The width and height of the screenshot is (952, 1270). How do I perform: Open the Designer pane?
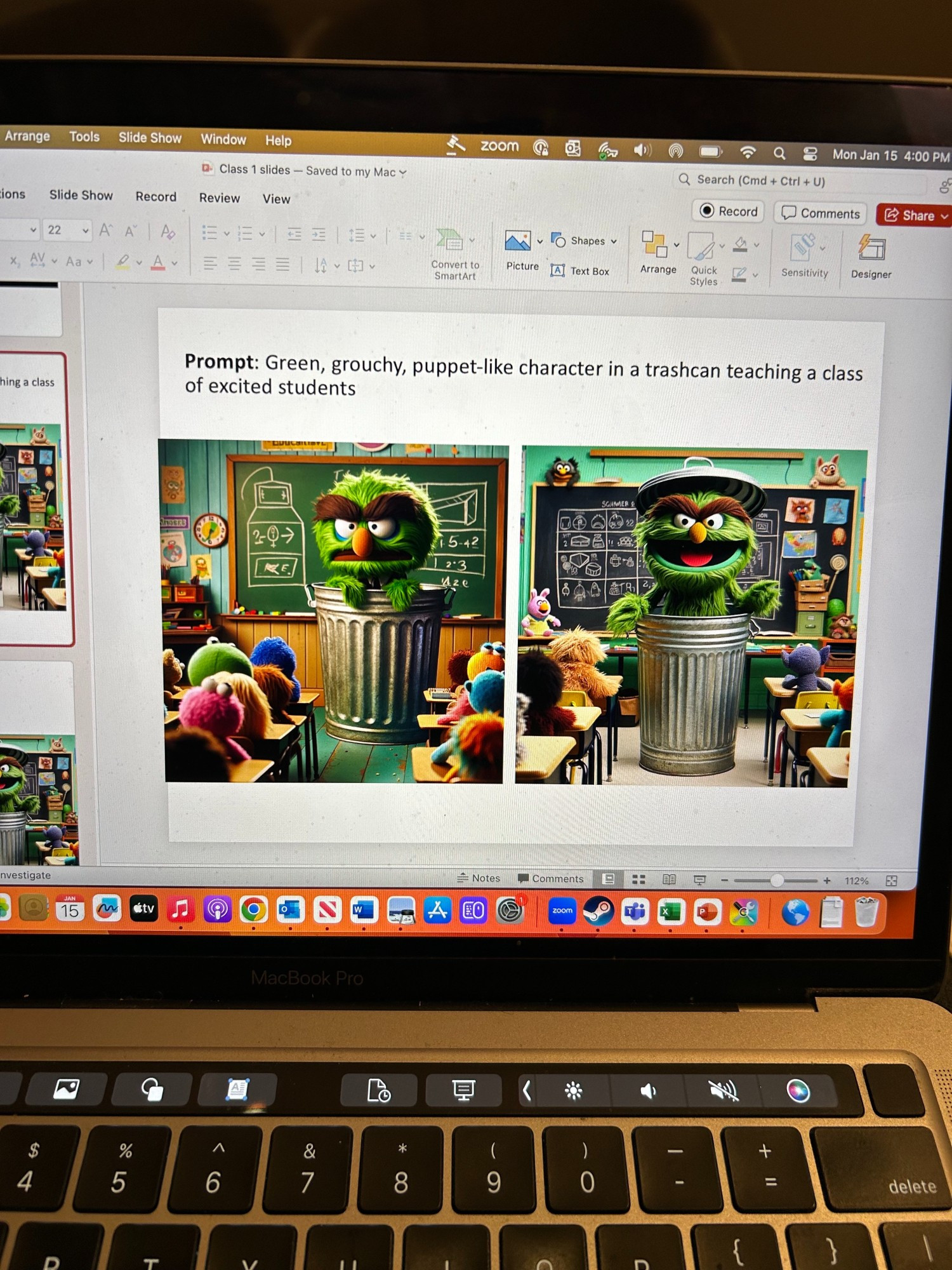(x=871, y=257)
